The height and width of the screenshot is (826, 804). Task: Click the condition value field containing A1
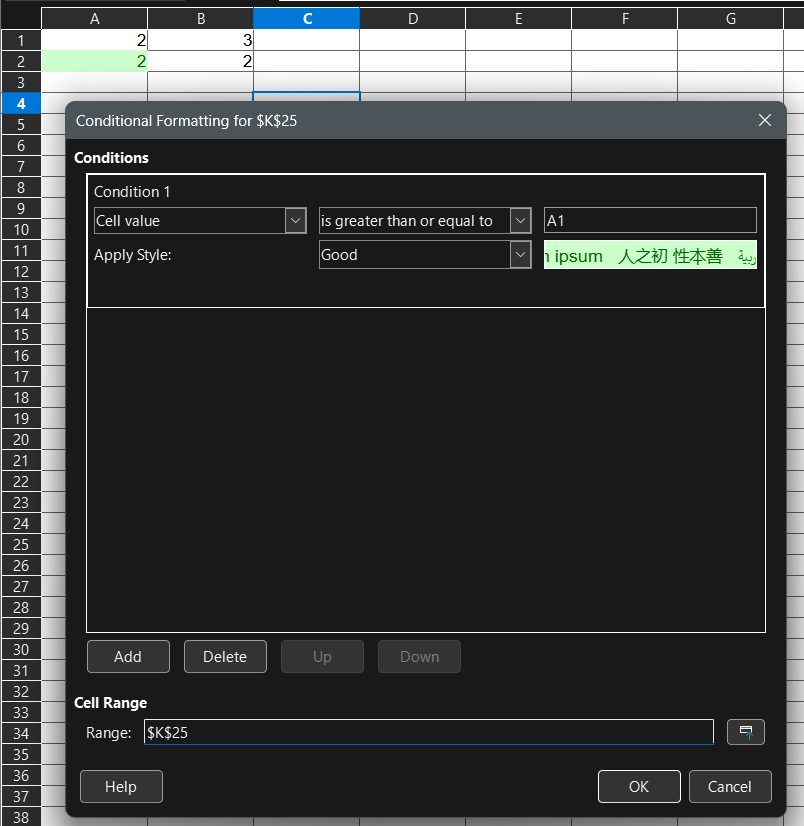[649, 221]
